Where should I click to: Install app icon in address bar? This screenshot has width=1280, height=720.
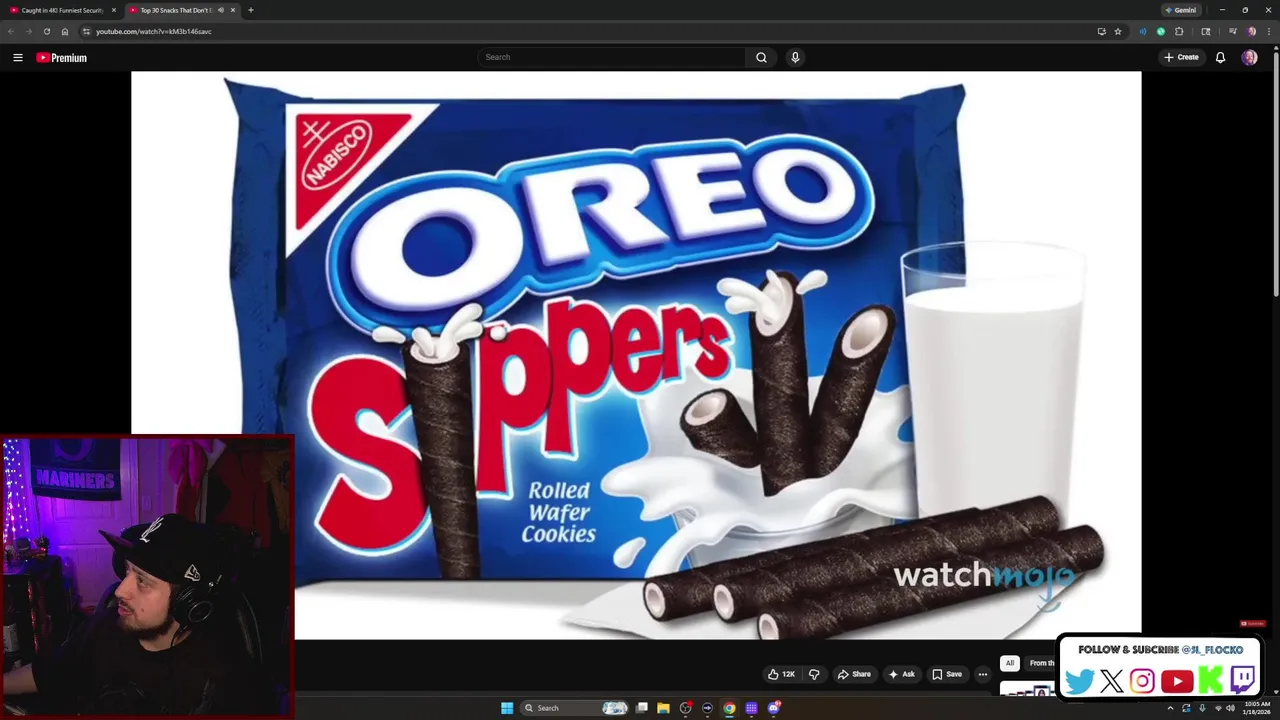coord(1102,31)
